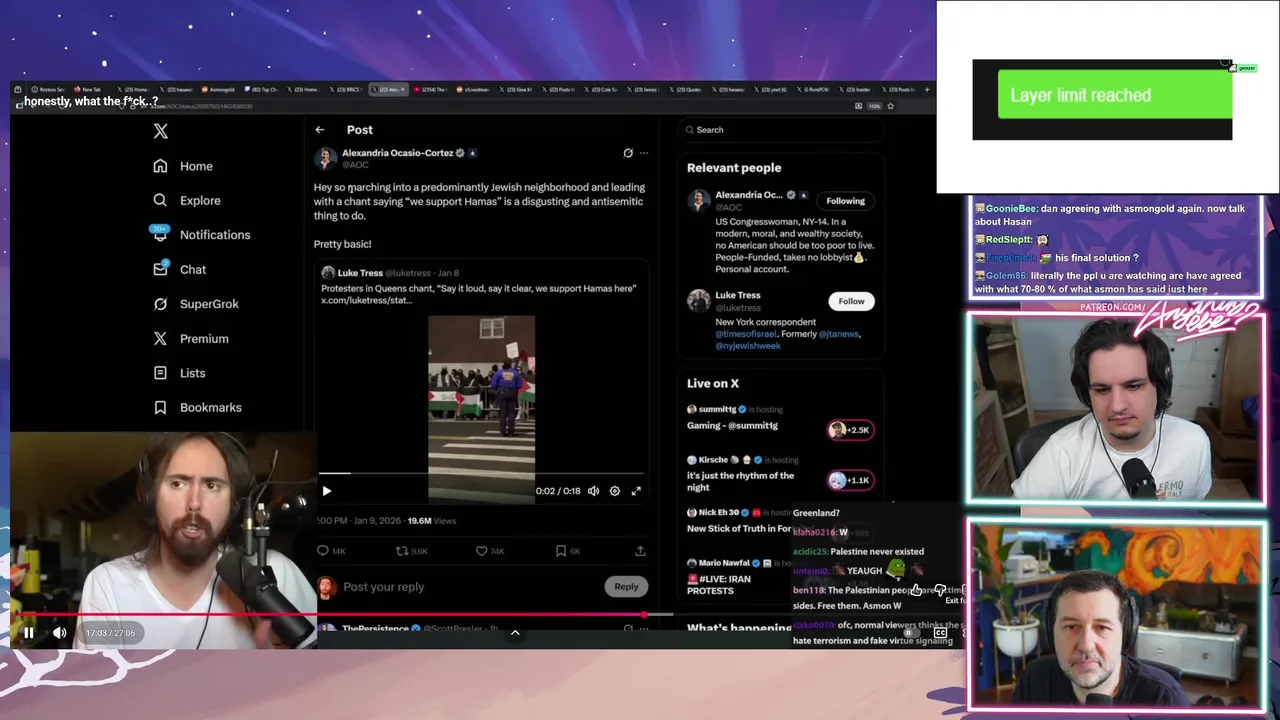This screenshot has height=720, width=1280.
Task: Open Lists in X sidebar
Action: pos(180,373)
